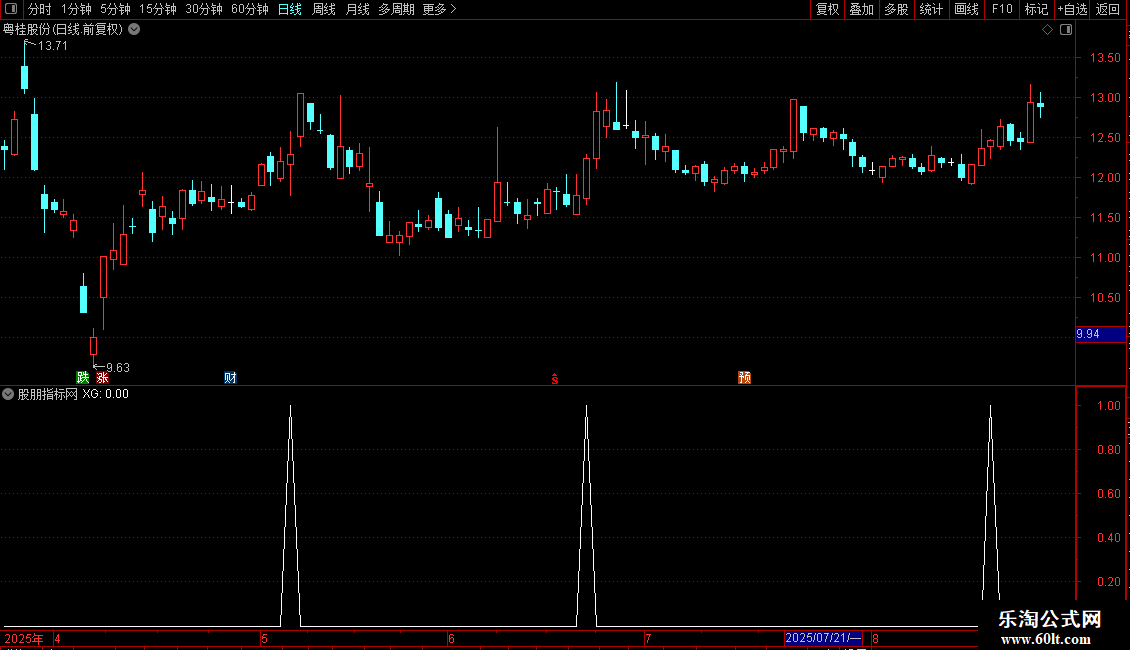Image resolution: width=1130 pixels, height=650 pixels.
Task: Click the 粤桂股份(日线.前复权) chart title
Action: 63,30
